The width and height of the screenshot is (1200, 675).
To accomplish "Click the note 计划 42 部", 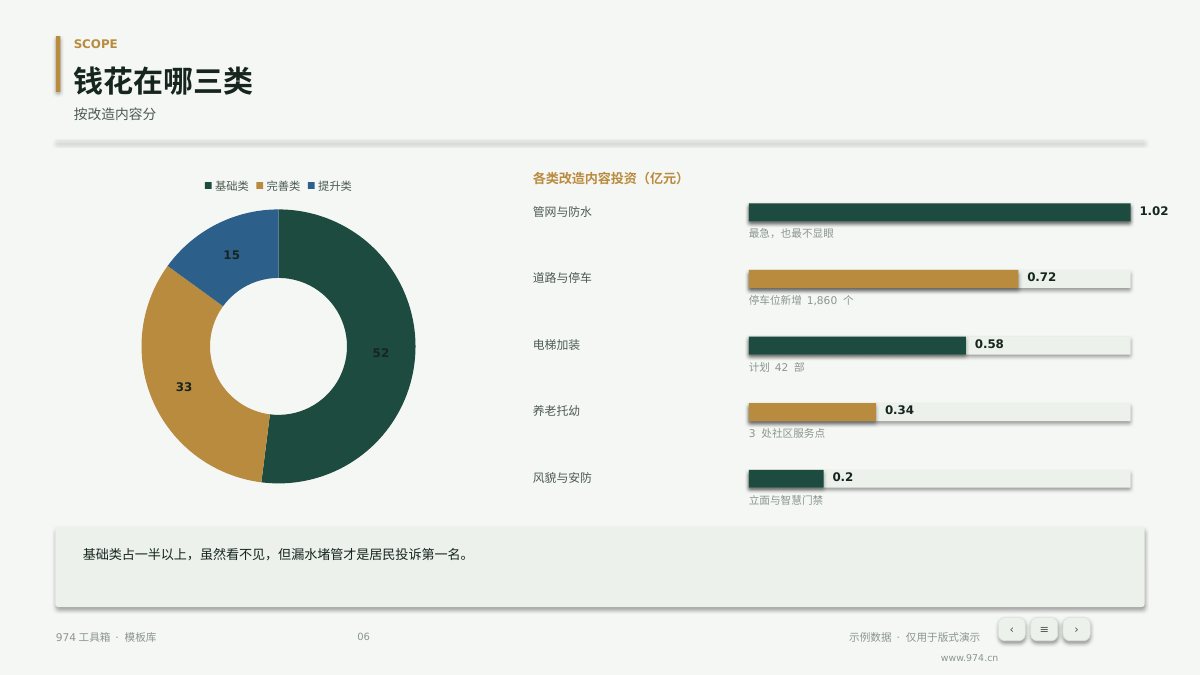I will [x=776, y=367].
